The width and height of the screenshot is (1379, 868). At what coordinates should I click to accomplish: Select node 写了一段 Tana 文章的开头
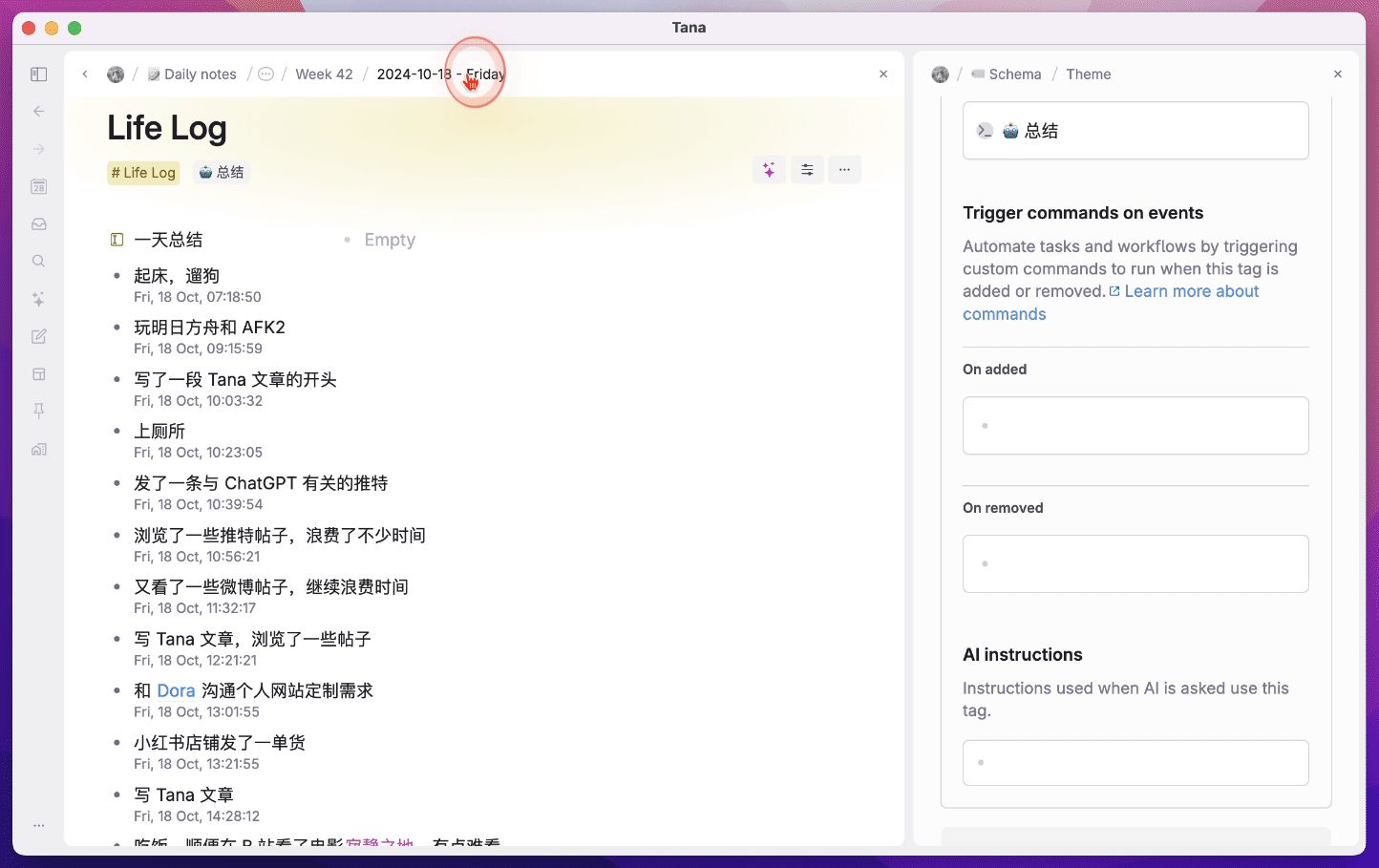coord(235,380)
